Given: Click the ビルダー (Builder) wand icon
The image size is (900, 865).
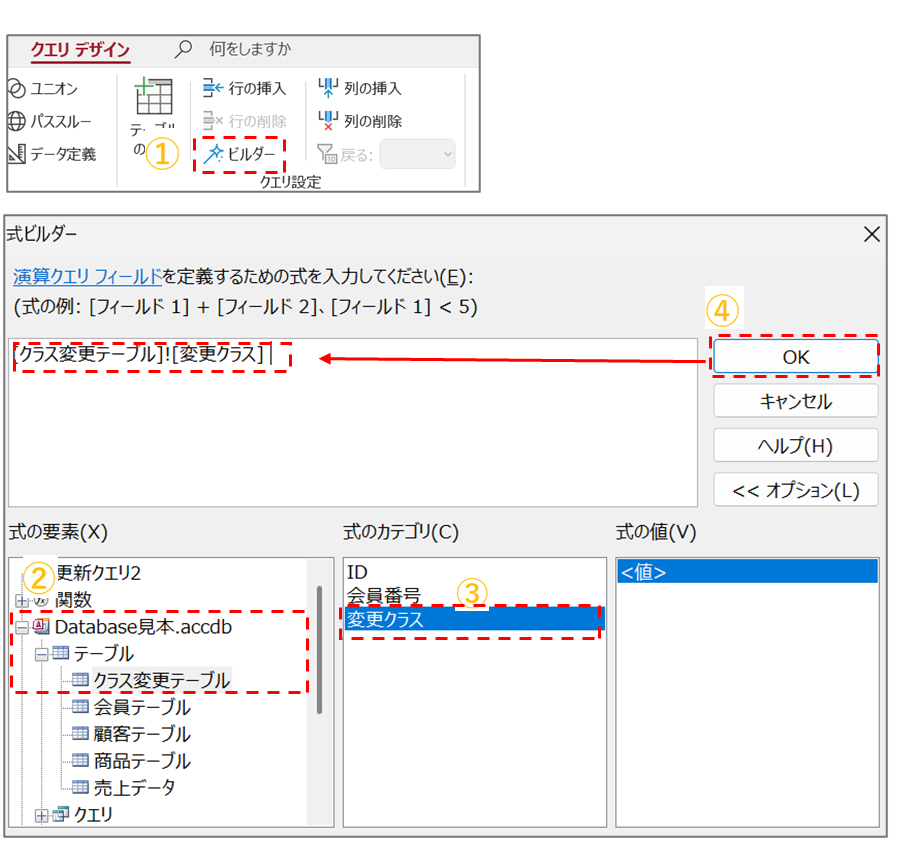Looking at the screenshot, I should click(212, 155).
